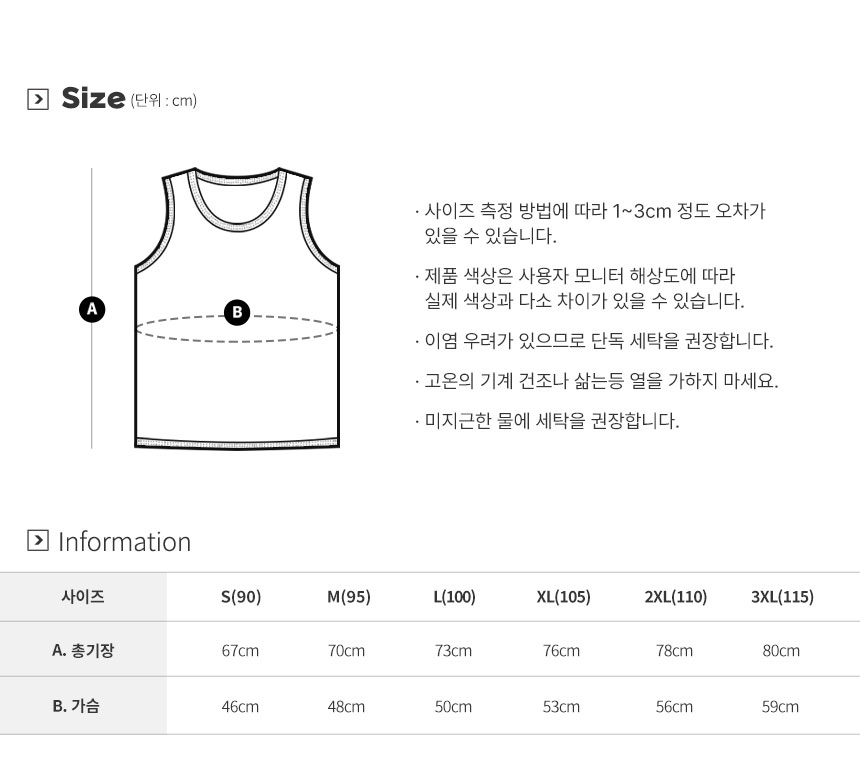
Task: Click the arrow icon beside Information heading
Action: point(38,541)
